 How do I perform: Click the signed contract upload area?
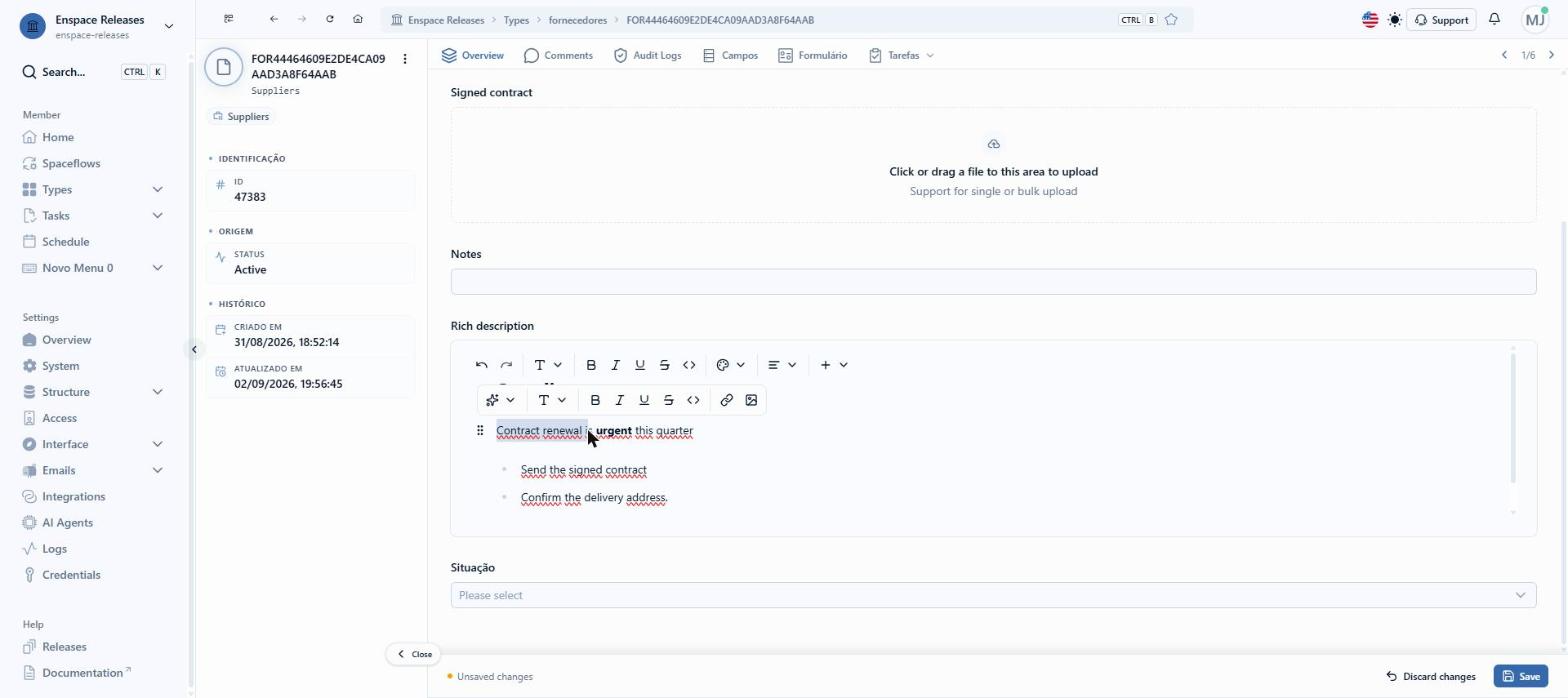point(993,165)
